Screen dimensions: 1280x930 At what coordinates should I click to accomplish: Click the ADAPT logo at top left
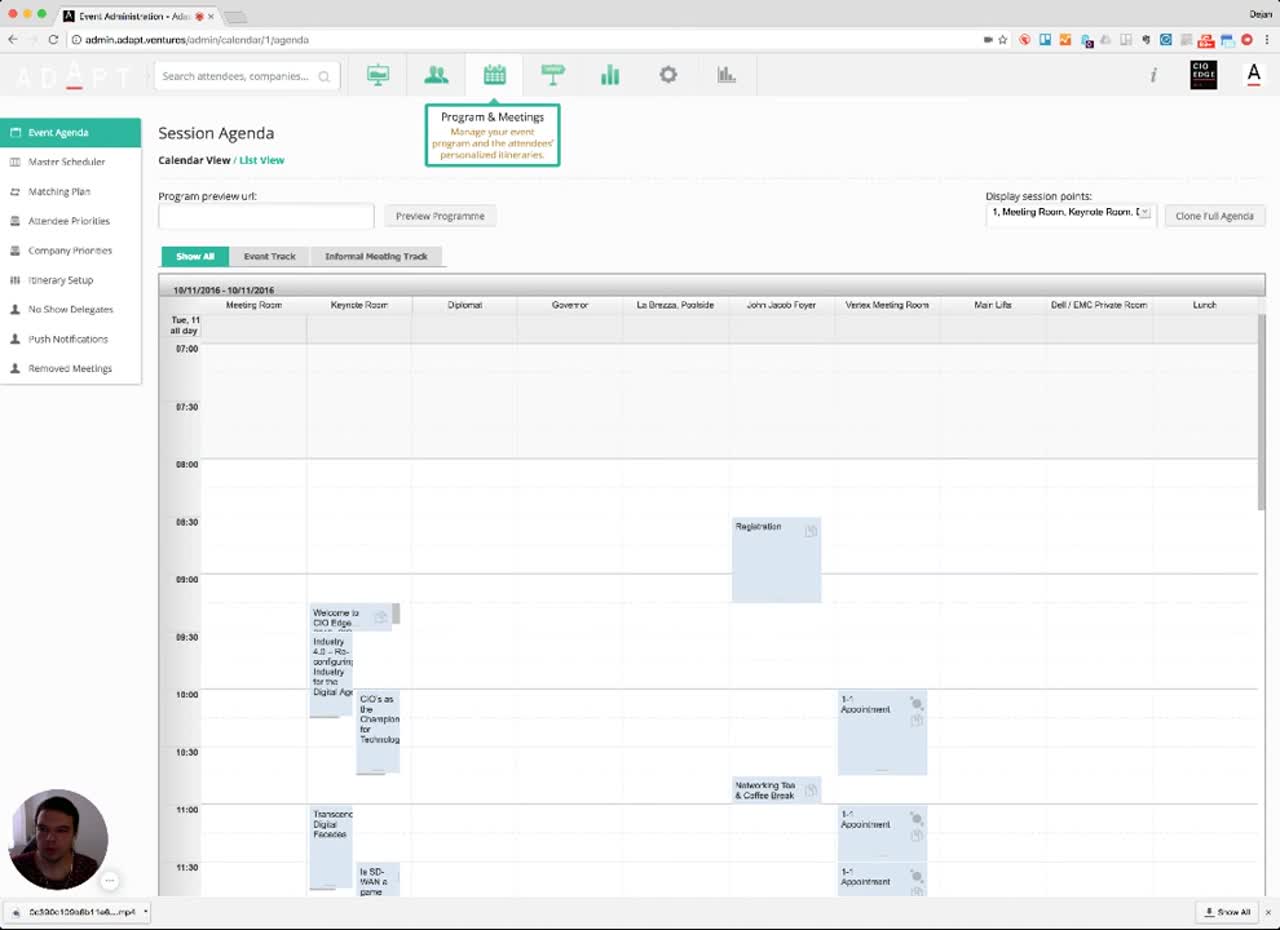tap(73, 77)
